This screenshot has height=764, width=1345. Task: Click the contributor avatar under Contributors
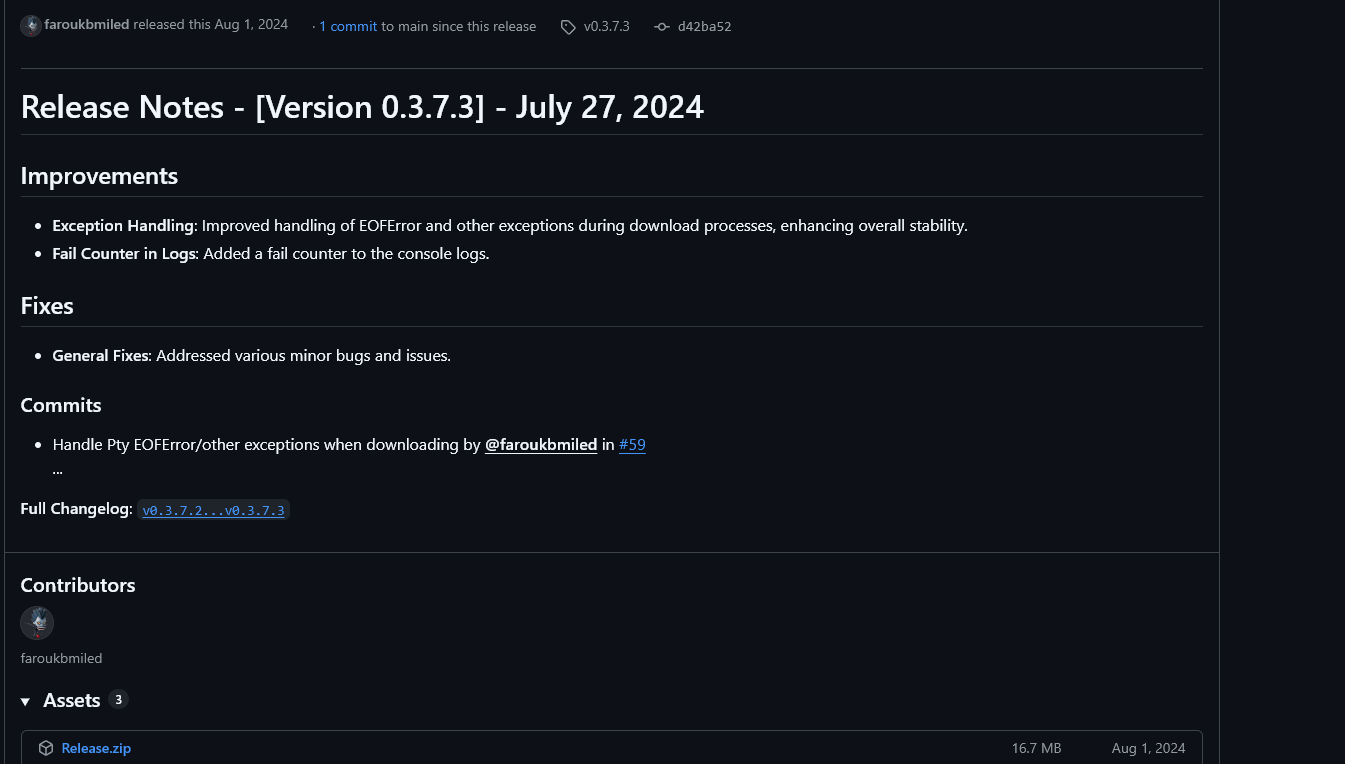tap(37, 623)
